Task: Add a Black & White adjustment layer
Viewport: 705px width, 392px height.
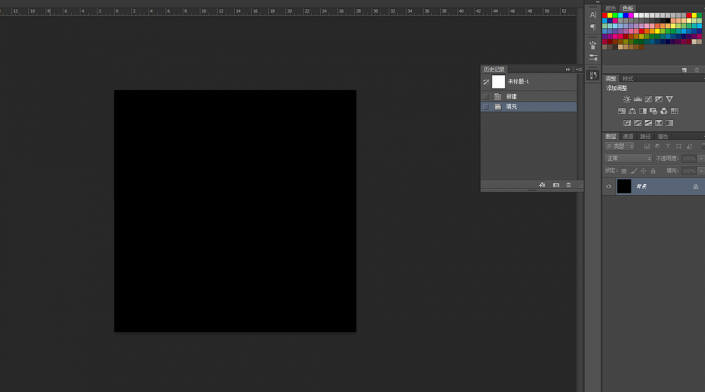Action: (x=643, y=111)
